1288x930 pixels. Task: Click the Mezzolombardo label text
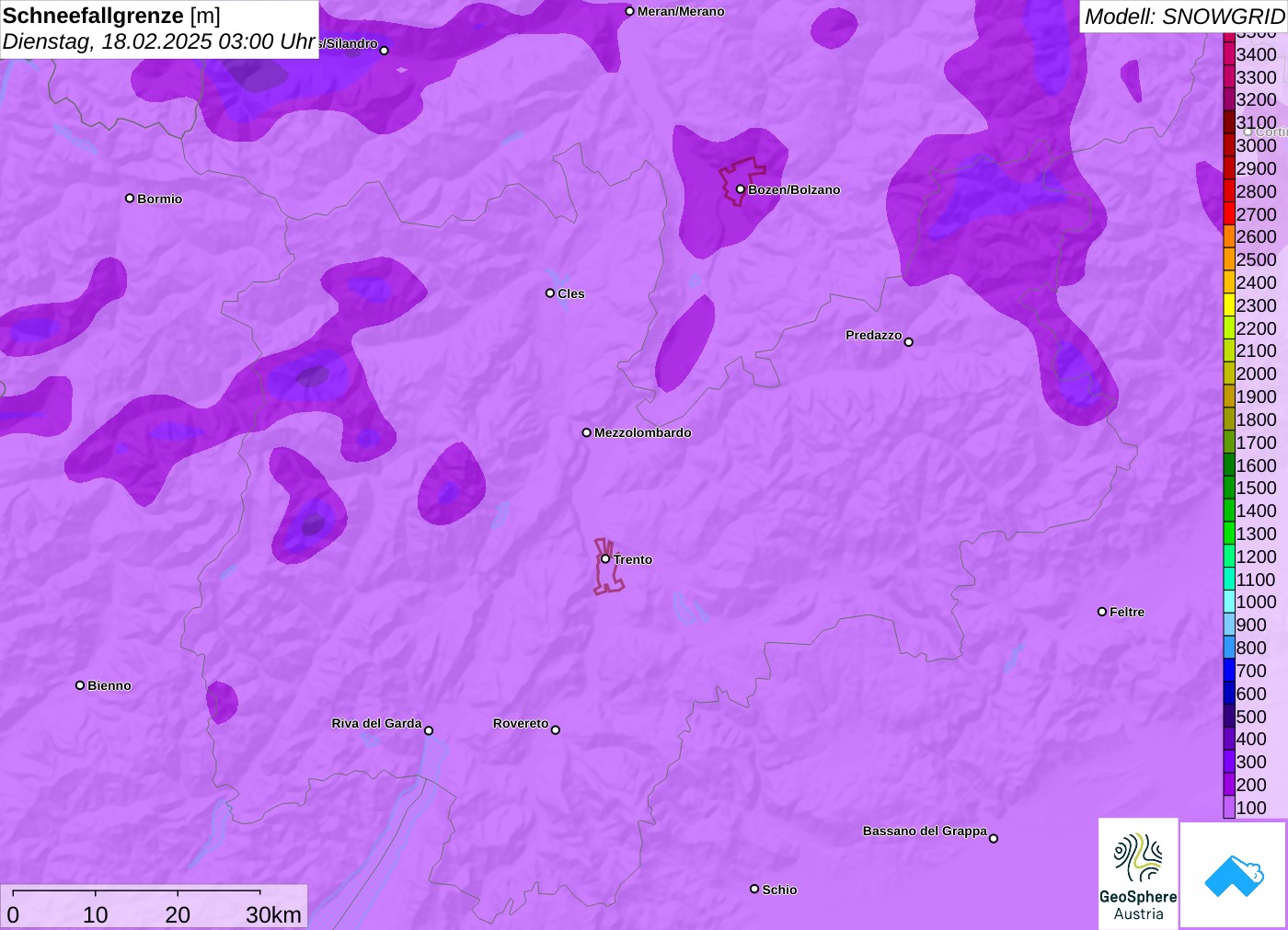click(x=643, y=432)
